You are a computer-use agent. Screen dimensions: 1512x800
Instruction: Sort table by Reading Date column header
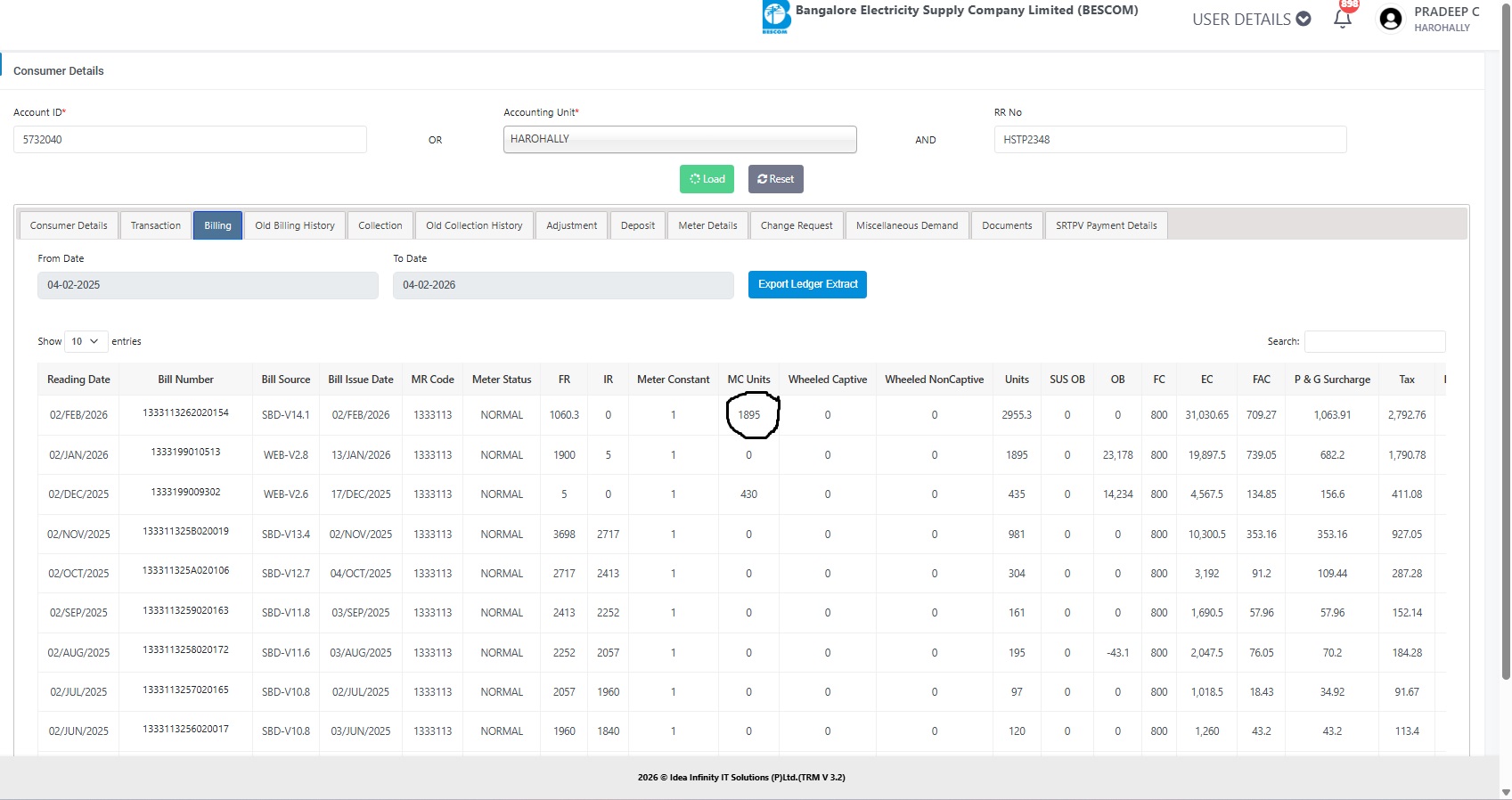coord(78,380)
